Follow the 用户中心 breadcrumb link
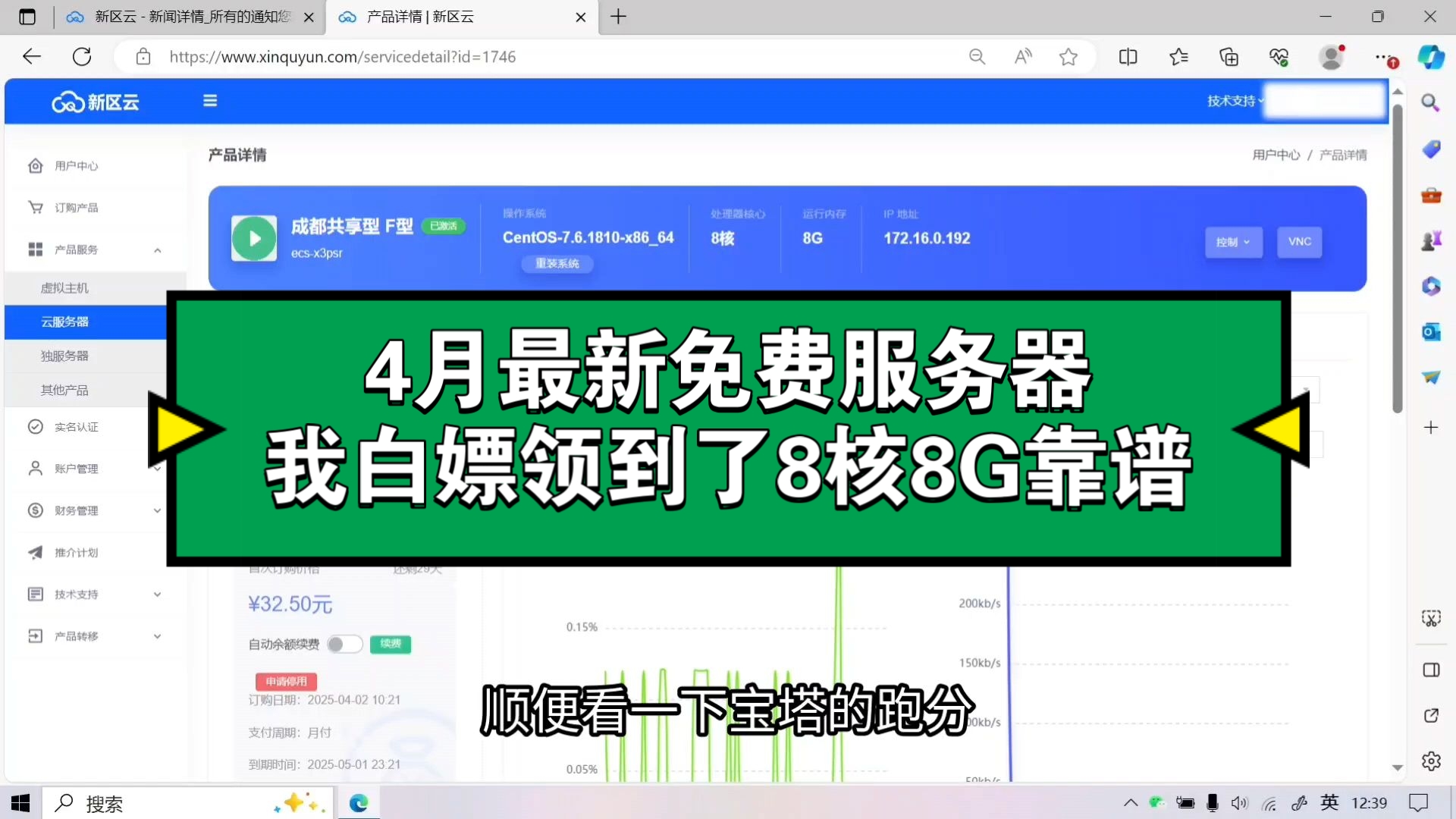This screenshot has height=819, width=1456. pos(1276,155)
